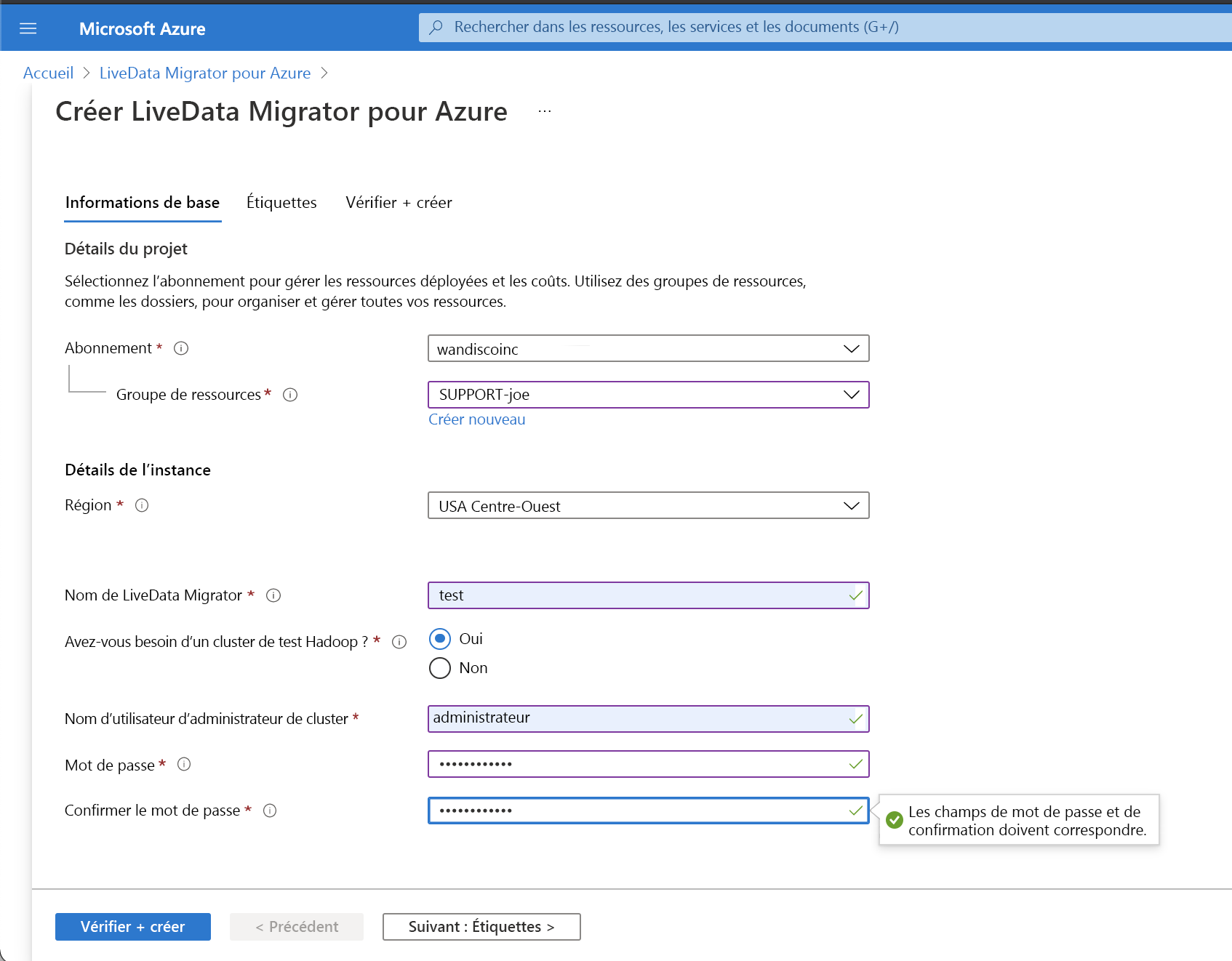The height and width of the screenshot is (961, 1232).
Task: Show info for Abonnement field
Action: [181, 348]
